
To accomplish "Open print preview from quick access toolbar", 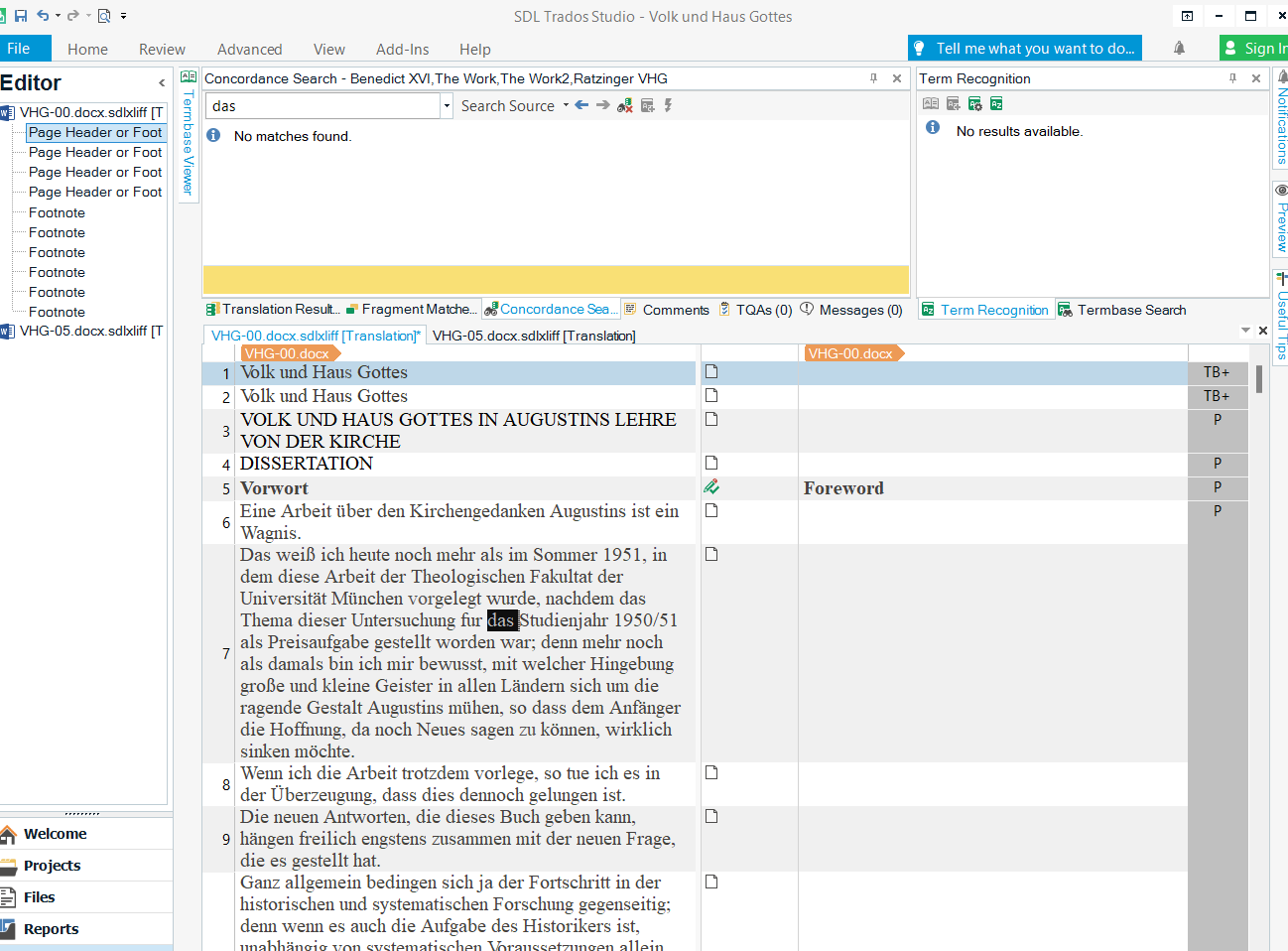I will pyautogui.click(x=103, y=16).
